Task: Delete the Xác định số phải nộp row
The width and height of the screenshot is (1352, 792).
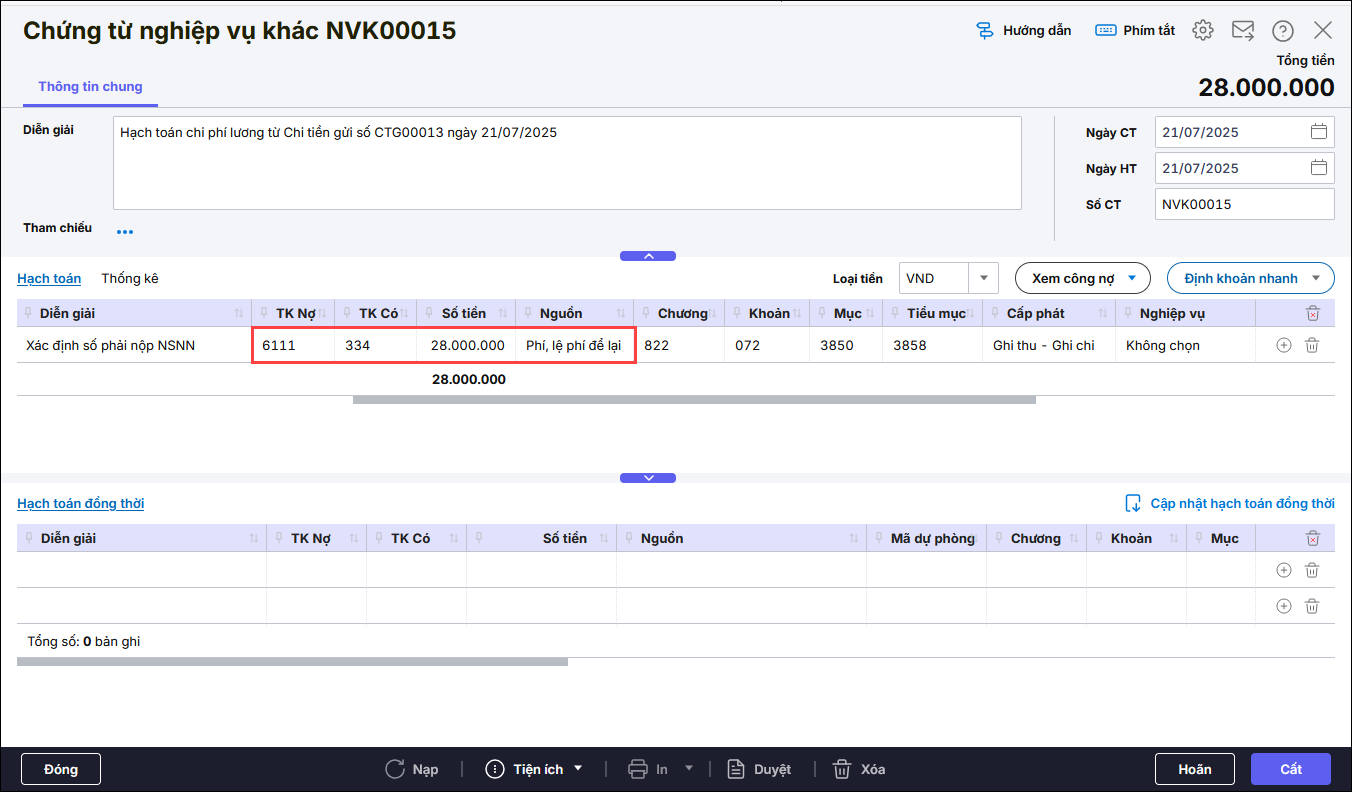Action: click(x=1312, y=345)
